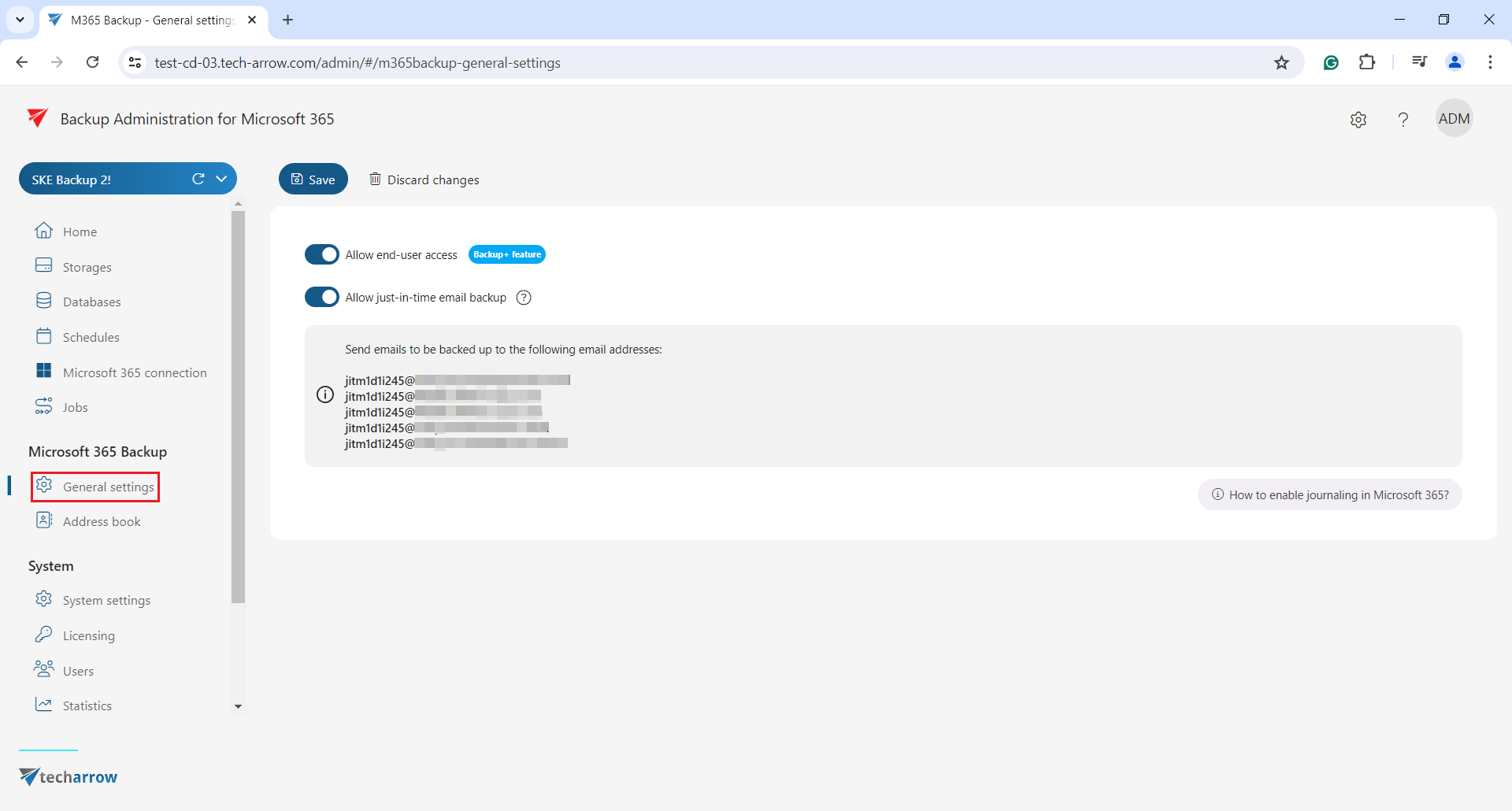The height and width of the screenshot is (811, 1512).
Task: Open Databases menu item
Action: [x=92, y=302]
